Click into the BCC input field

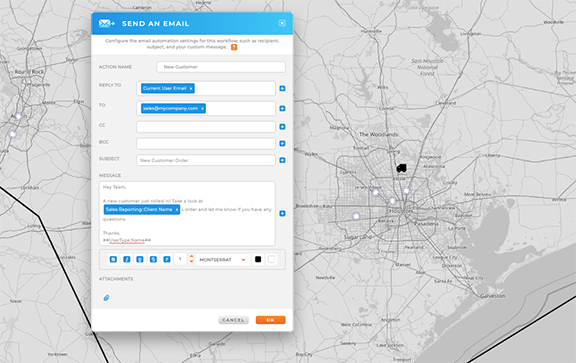click(206, 143)
